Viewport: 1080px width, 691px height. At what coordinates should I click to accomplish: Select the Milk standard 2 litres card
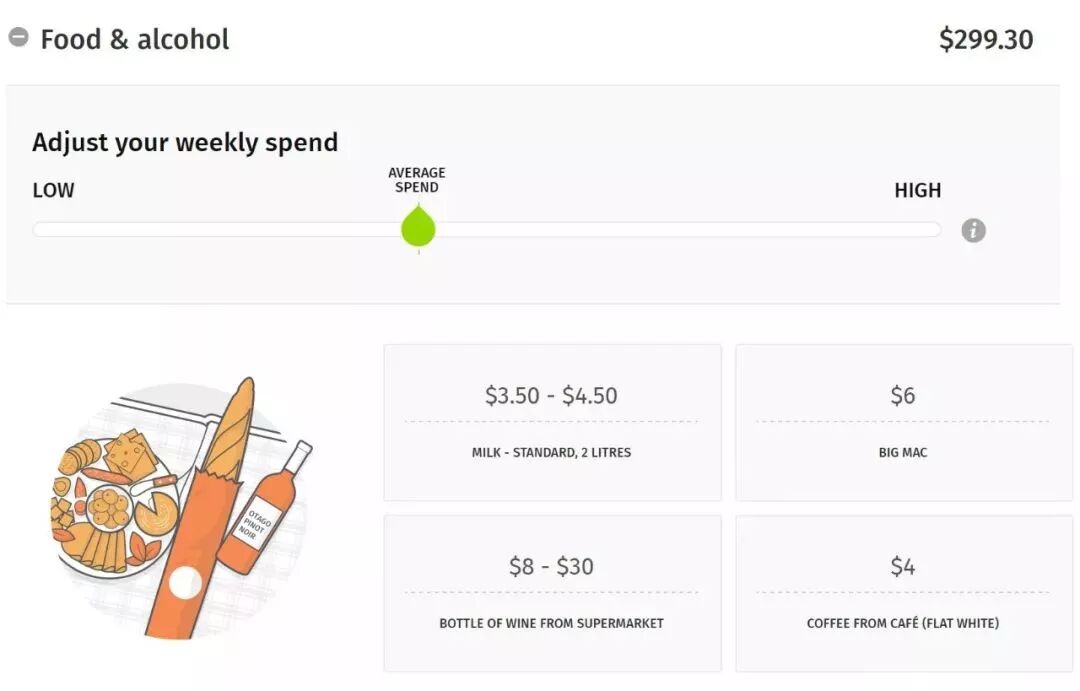click(x=552, y=422)
